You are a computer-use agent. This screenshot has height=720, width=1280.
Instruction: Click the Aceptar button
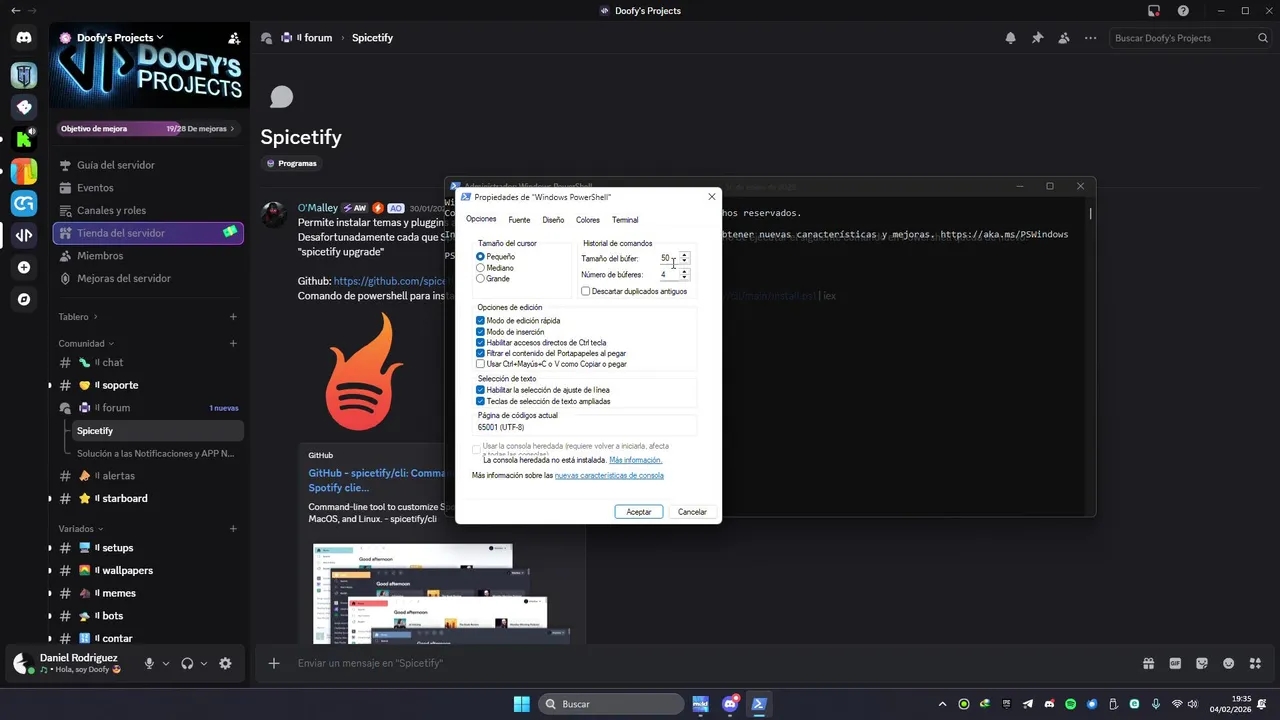coord(638,511)
